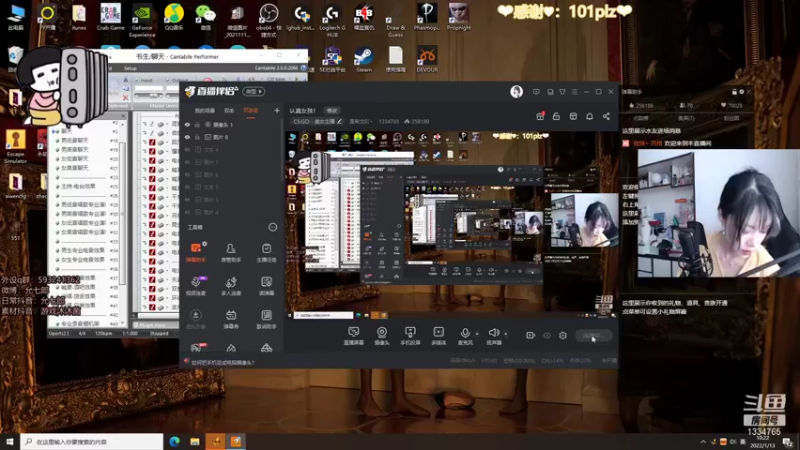Toggle visibility of 图片 7 source
The width and height of the screenshot is (800, 450).
[x=187, y=162]
